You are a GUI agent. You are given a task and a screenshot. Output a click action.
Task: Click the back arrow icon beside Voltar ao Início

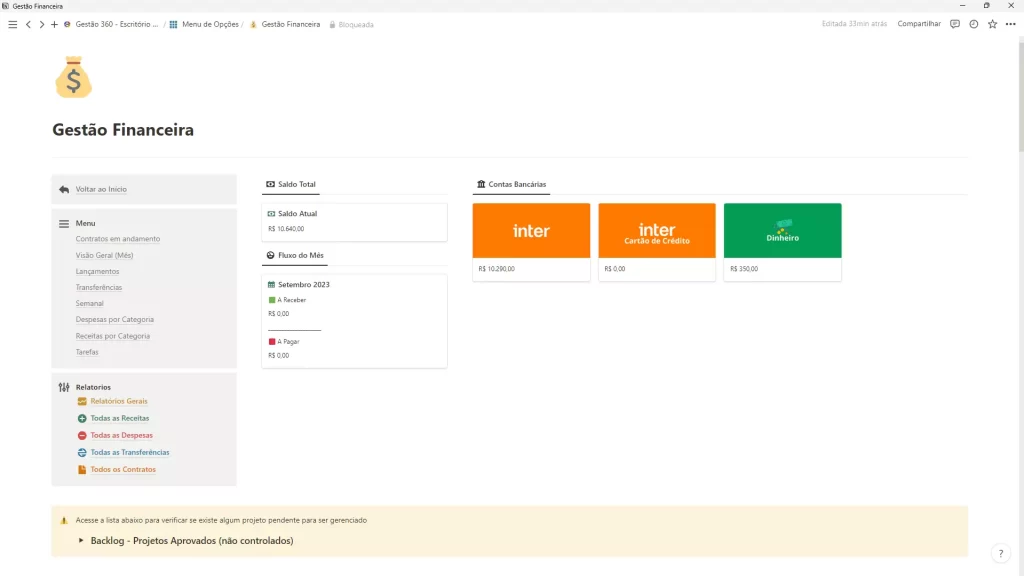coord(64,189)
